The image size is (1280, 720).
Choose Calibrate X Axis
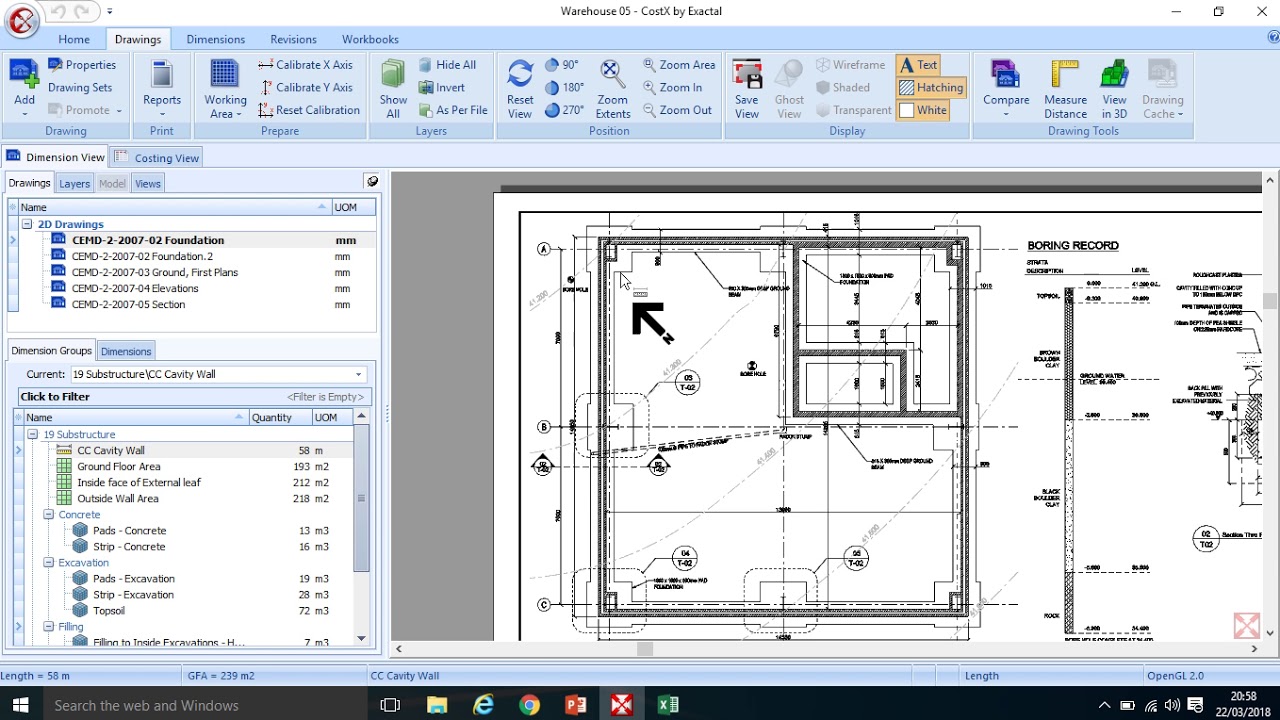pyautogui.click(x=305, y=65)
